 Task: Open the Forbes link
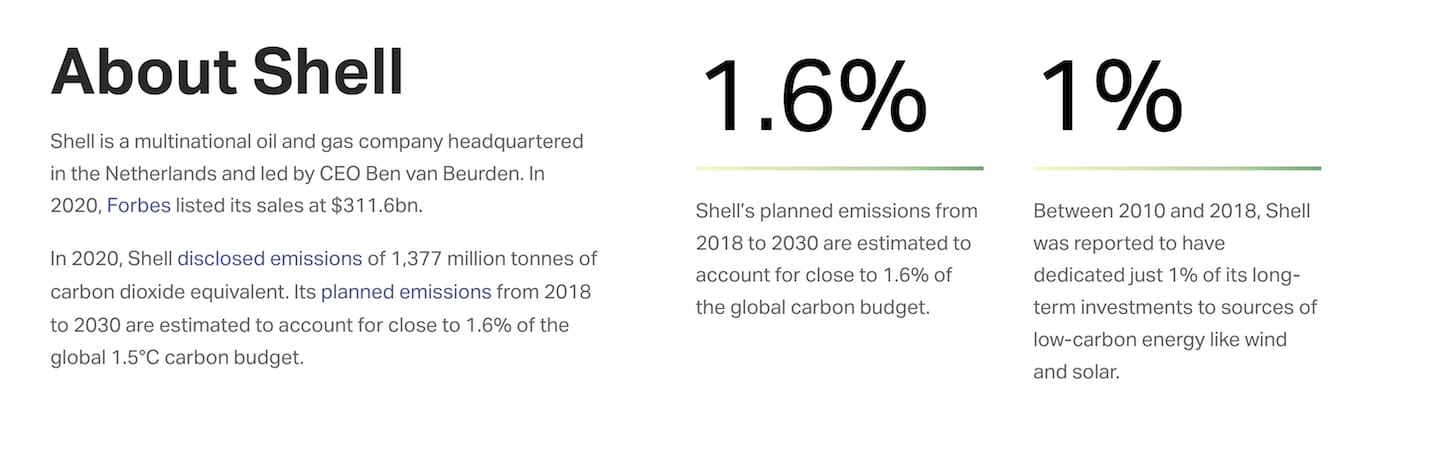[138, 207]
